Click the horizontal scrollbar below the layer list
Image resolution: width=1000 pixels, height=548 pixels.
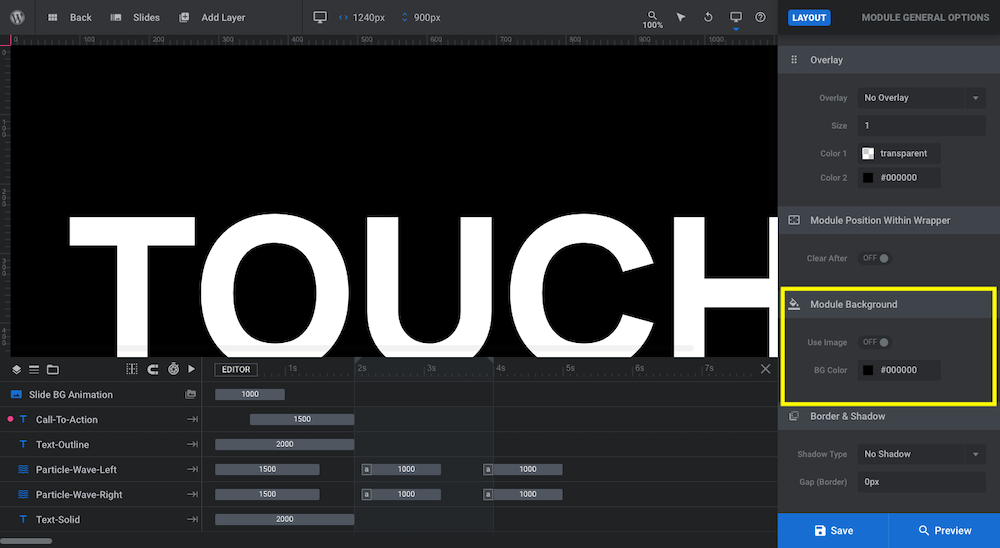click(x=26, y=541)
